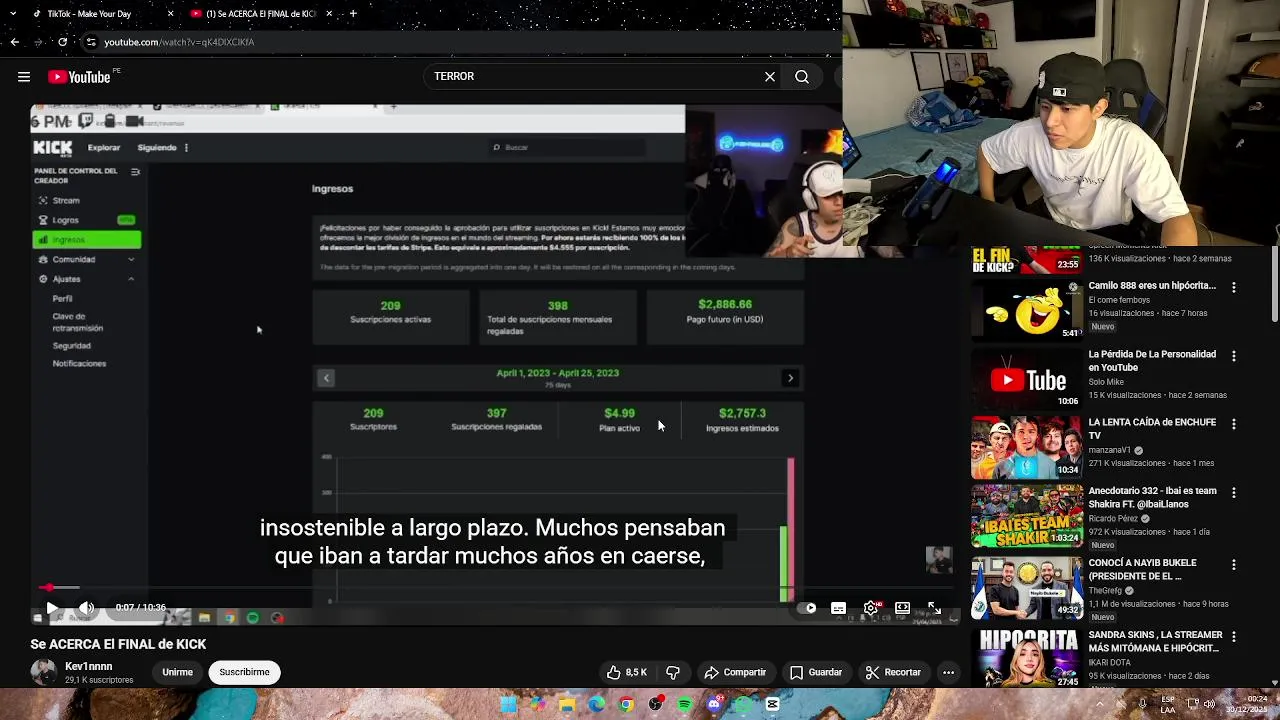Open Kev1nnnn channel avatar
Screen dimensions: 1280x720
click(x=43, y=673)
